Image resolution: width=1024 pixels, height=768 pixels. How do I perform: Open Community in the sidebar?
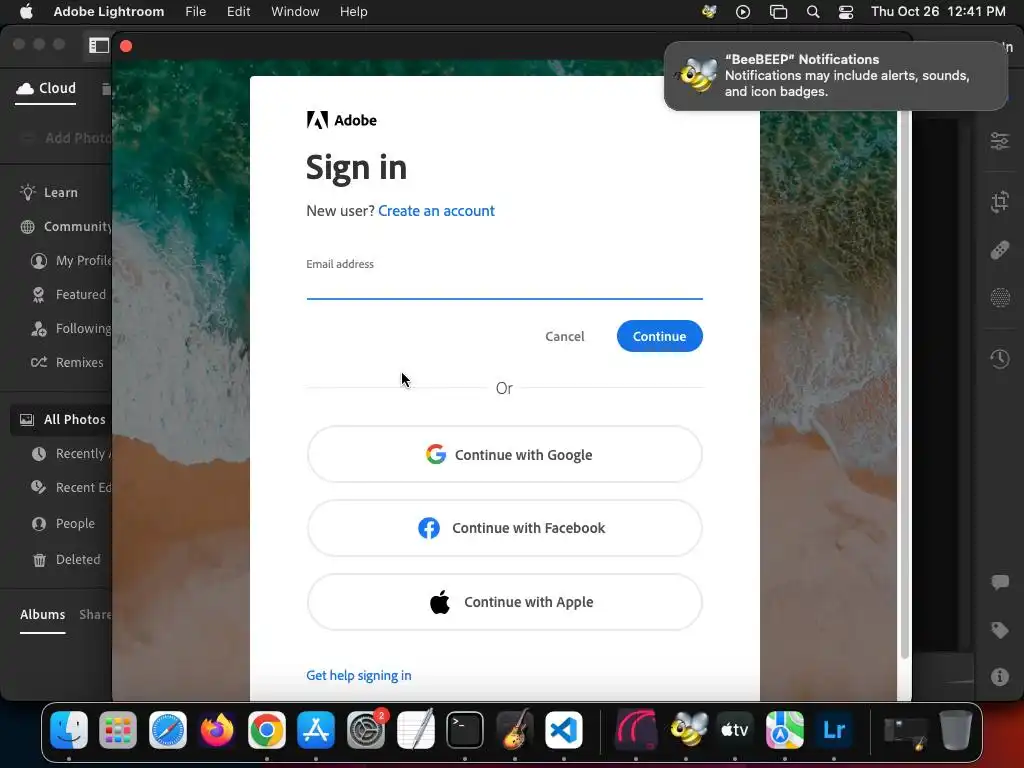click(65, 227)
